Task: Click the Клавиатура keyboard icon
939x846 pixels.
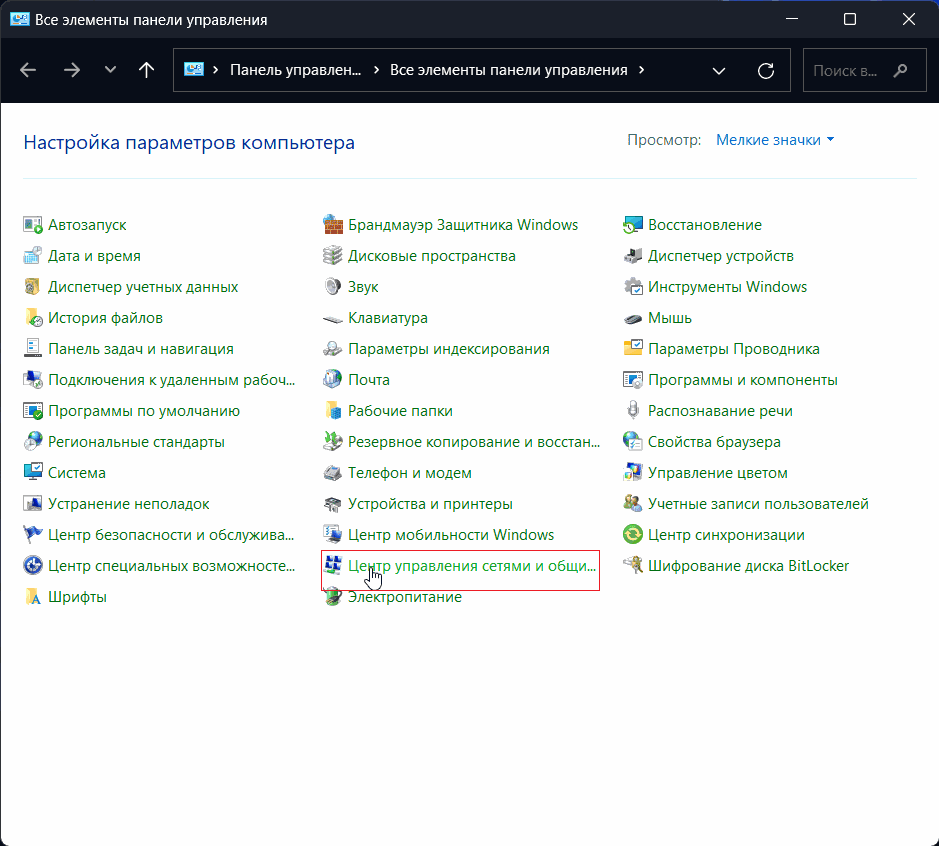Action: click(x=333, y=318)
